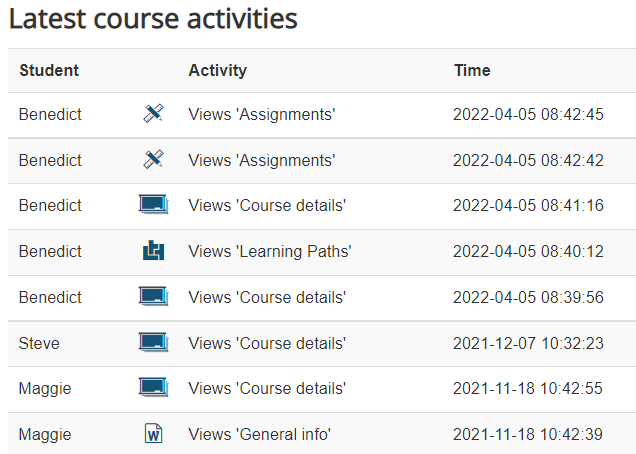The height and width of the screenshot is (454, 636).
Task: Click the Activity column header
Action: 217,71
